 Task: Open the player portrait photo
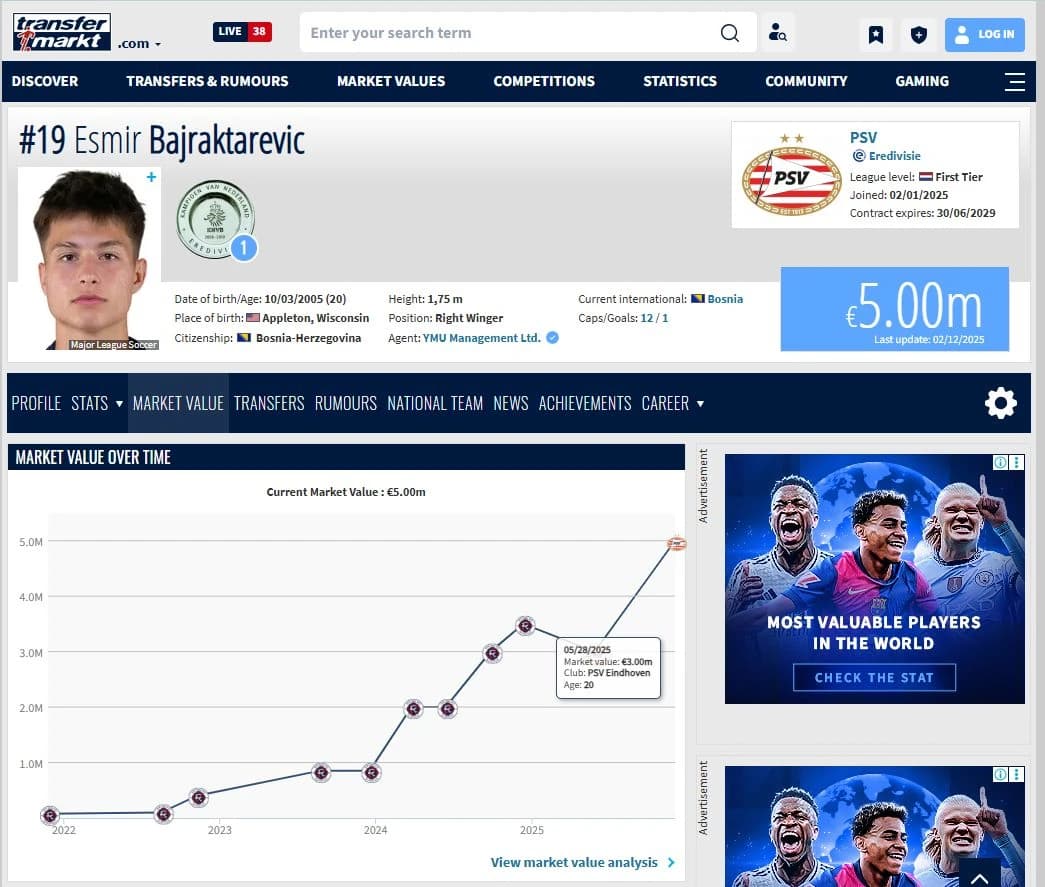pyautogui.click(x=89, y=259)
